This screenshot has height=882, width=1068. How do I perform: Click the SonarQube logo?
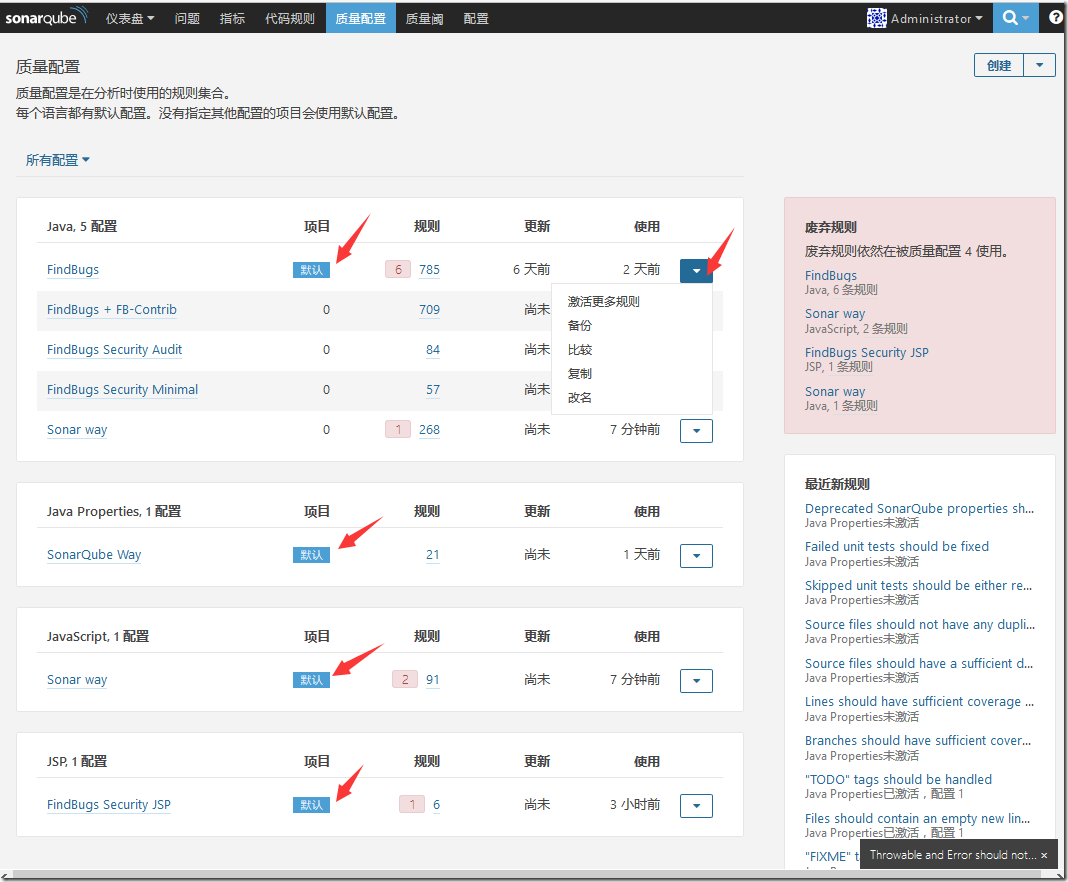46,17
